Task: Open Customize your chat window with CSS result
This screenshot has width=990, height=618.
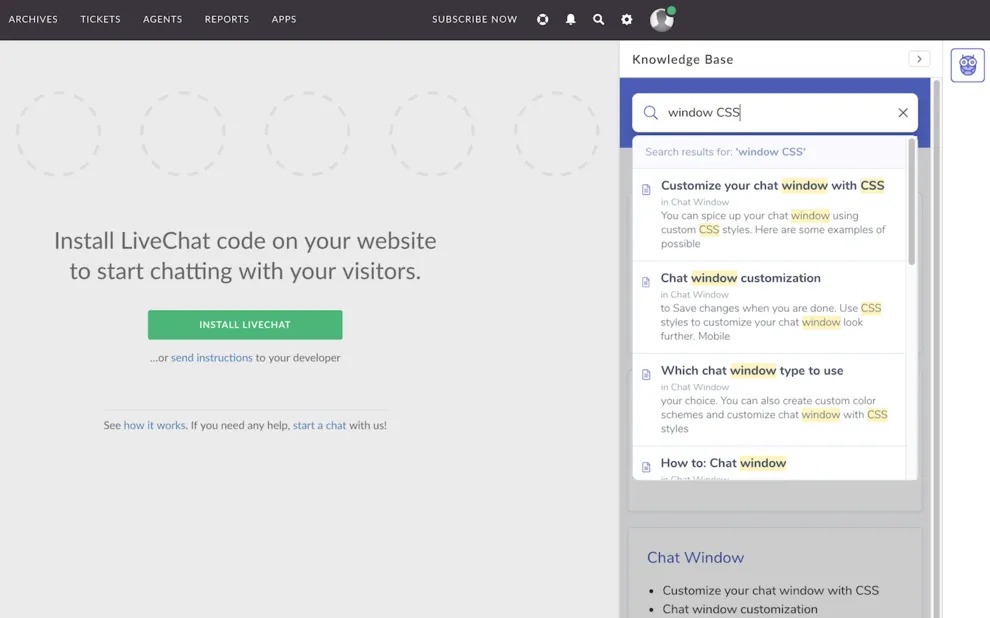Action: (x=772, y=185)
